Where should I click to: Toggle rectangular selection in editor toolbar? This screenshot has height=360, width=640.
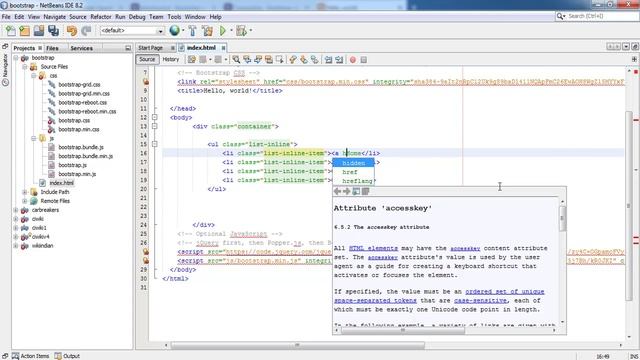(280, 60)
